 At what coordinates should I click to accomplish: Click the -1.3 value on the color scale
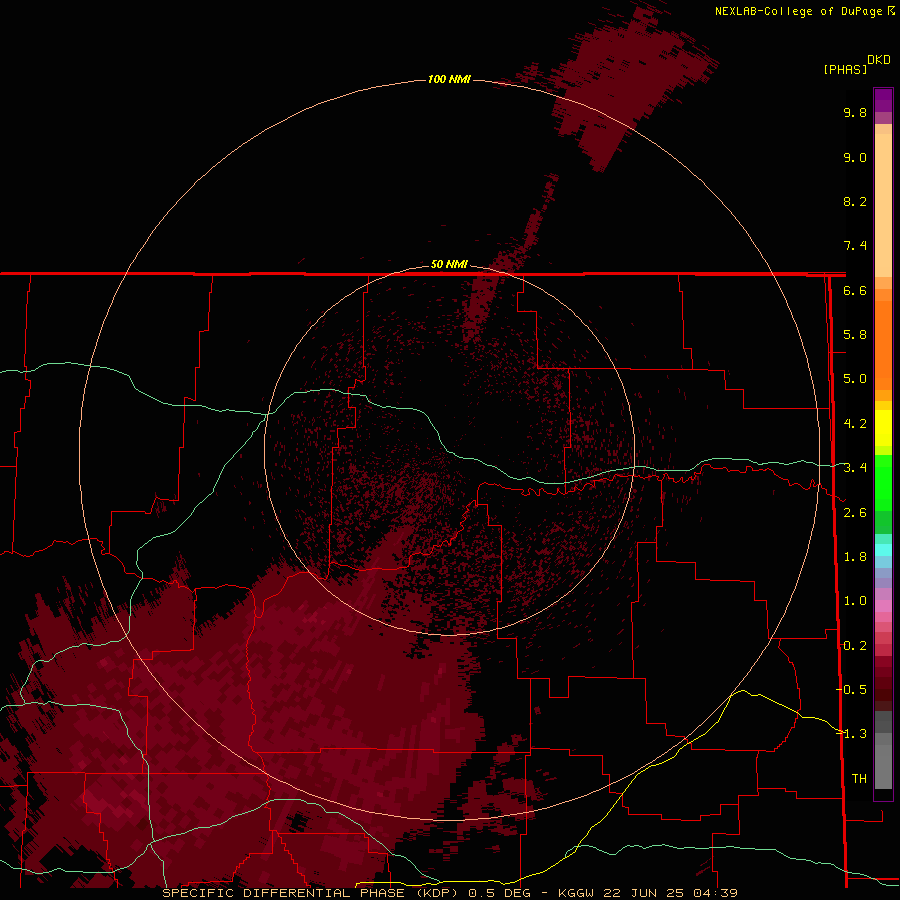(x=851, y=734)
